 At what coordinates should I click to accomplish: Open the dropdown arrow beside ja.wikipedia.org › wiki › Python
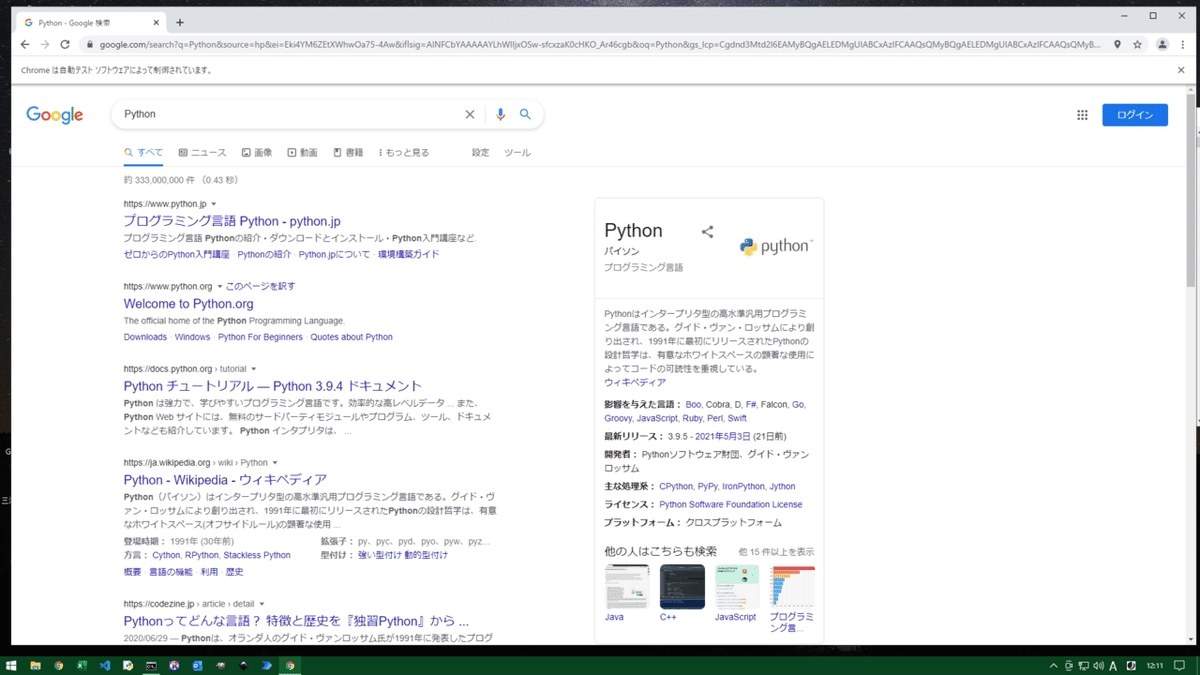coord(276,463)
